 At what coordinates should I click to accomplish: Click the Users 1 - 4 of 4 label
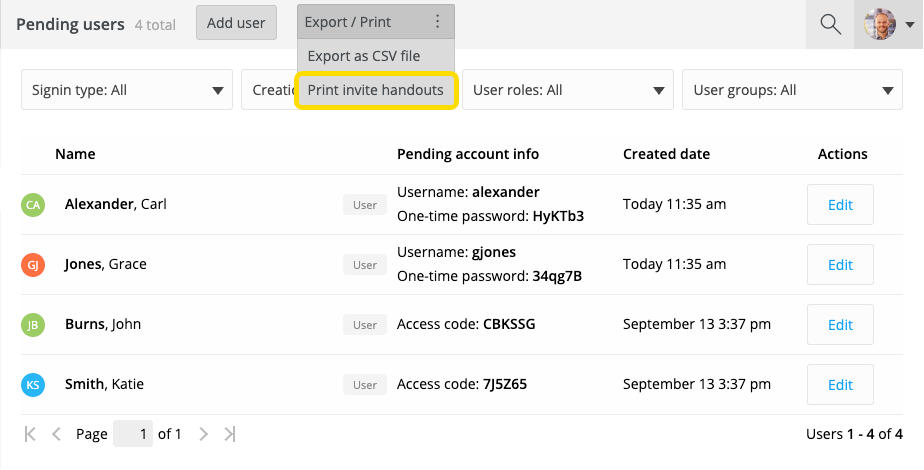tap(854, 434)
